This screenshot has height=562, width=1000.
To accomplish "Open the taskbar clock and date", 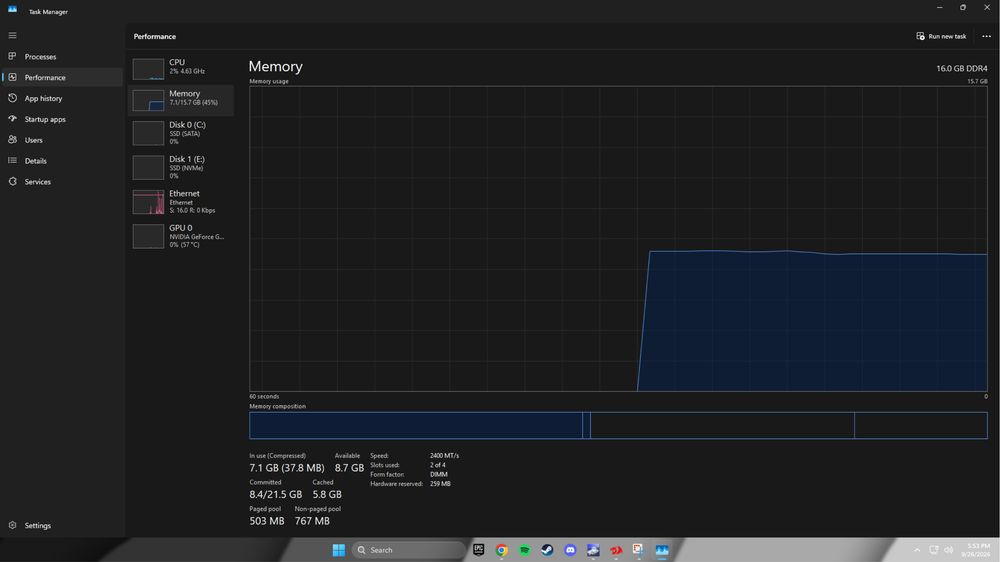I will pyautogui.click(x=976, y=550).
